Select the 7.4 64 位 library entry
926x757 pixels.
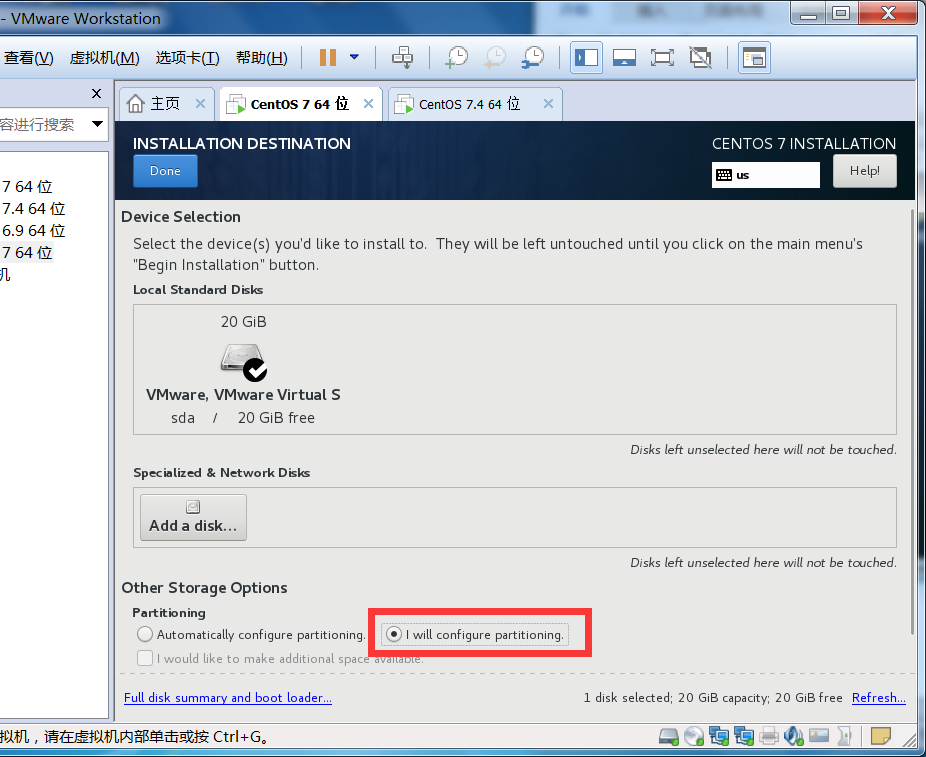33,208
